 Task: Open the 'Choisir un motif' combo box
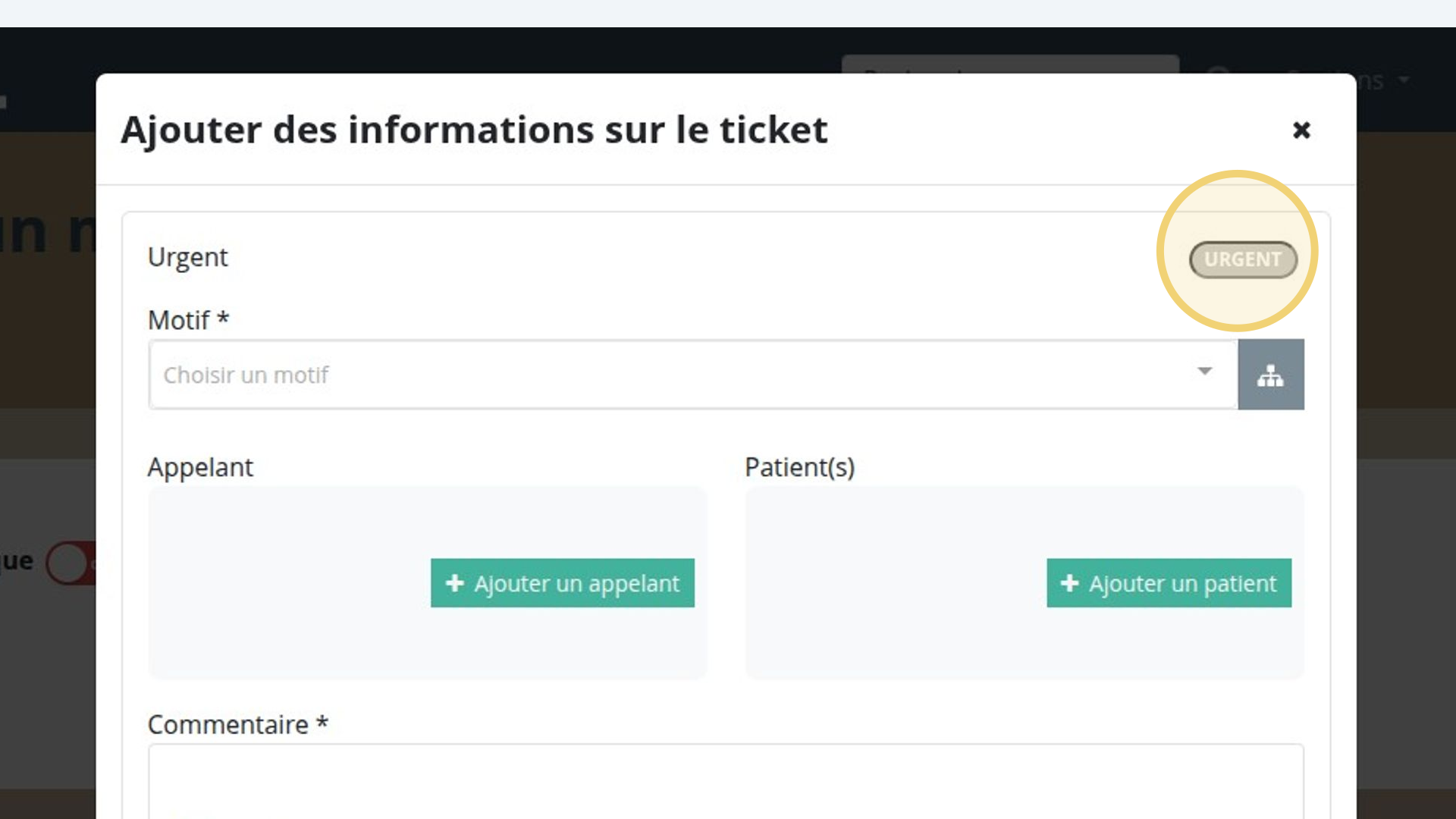693,375
